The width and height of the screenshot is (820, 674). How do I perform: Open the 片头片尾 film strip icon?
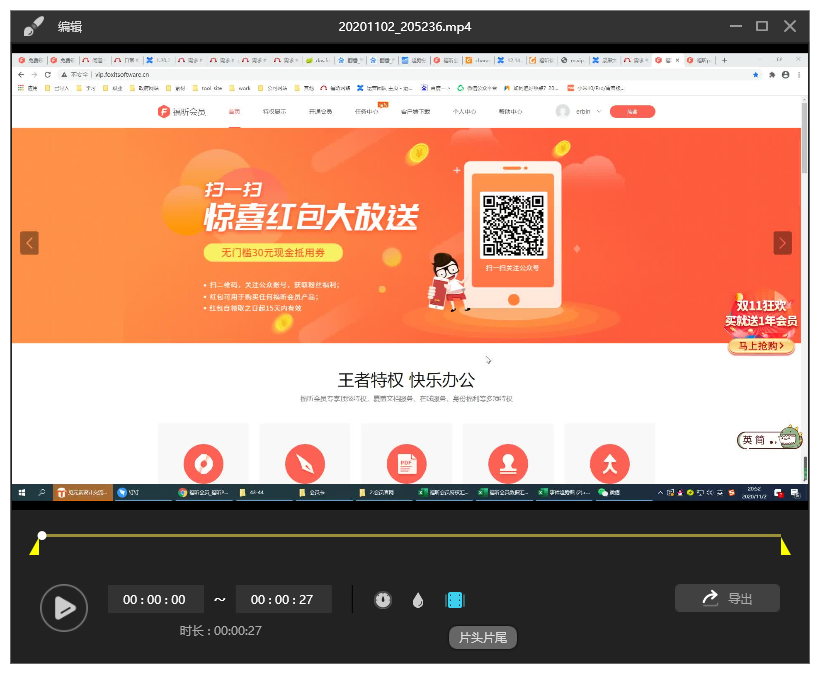click(455, 600)
